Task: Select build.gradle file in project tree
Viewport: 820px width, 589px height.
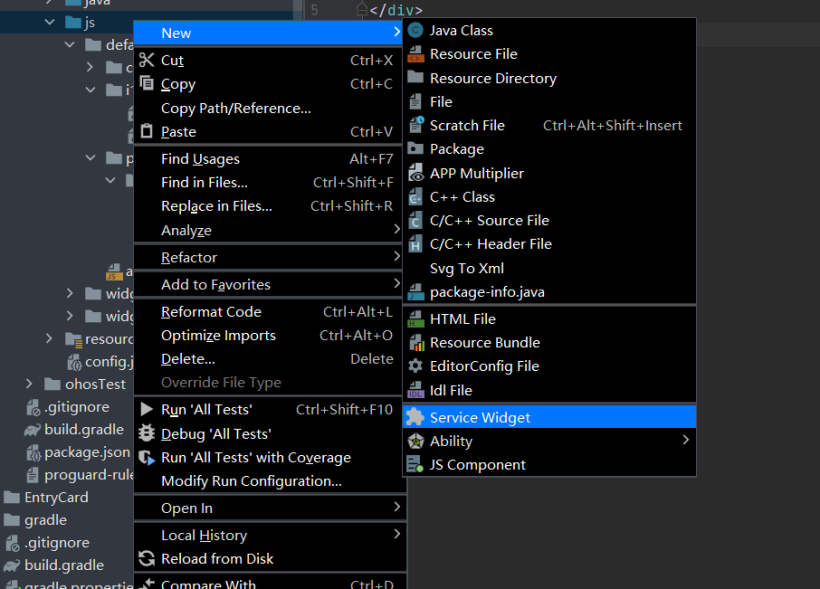Action: (x=84, y=430)
